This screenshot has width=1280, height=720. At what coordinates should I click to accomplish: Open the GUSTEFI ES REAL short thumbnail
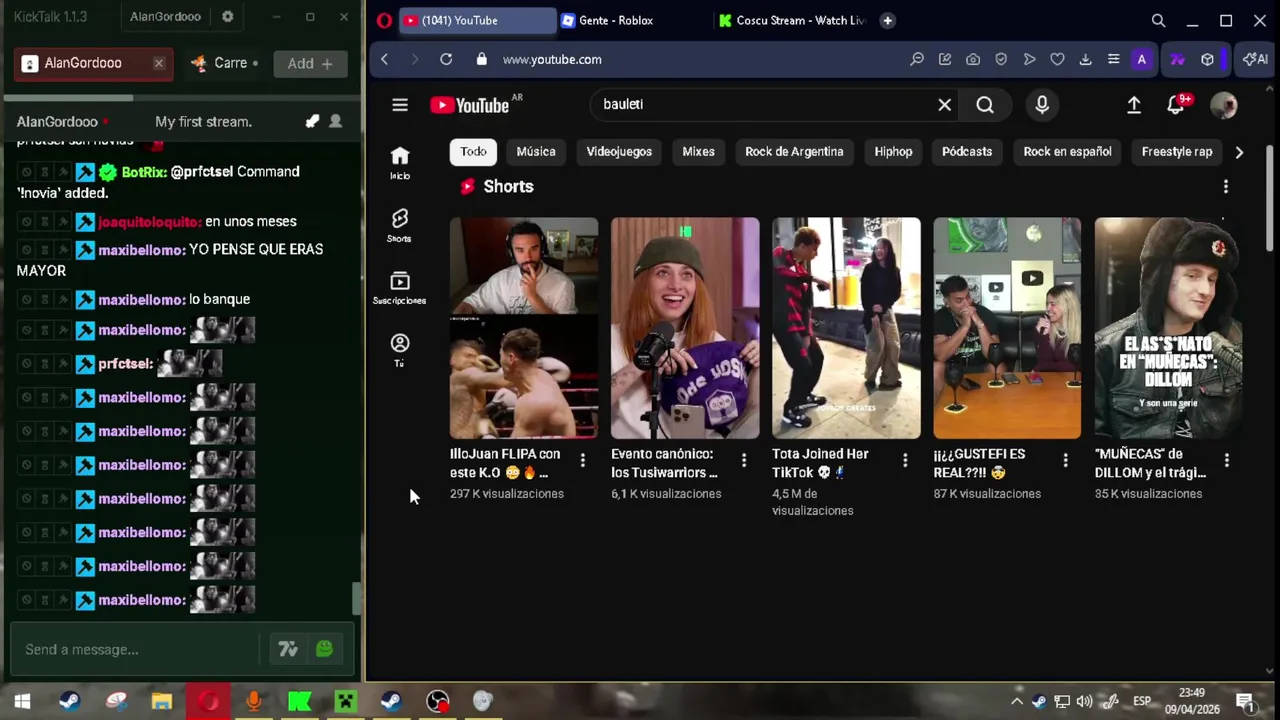1007,328
